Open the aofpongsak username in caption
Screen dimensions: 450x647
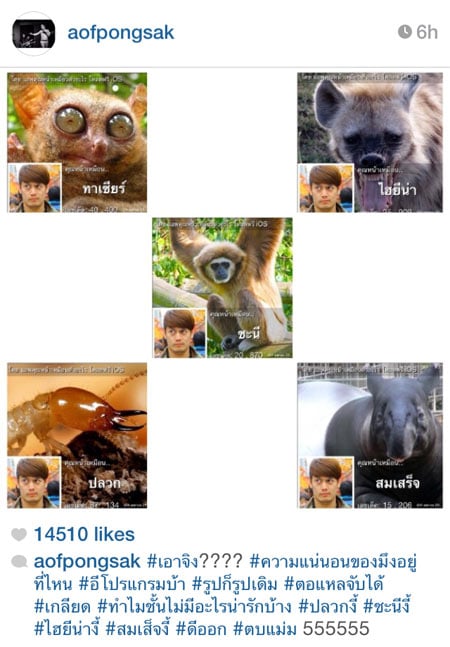[x=87, y=562]
